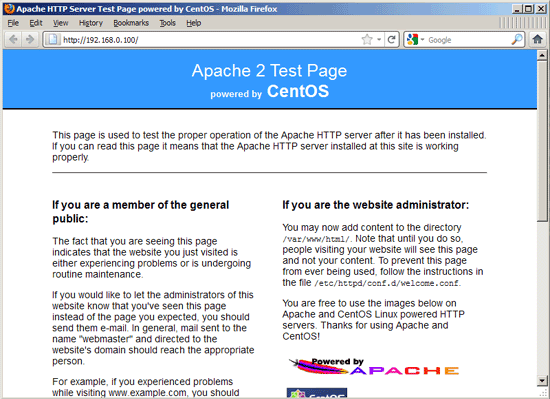This screenshot has height=399, width=550.
Task: Bookmark this page with the star icon
Action: [x=367, y=40]
